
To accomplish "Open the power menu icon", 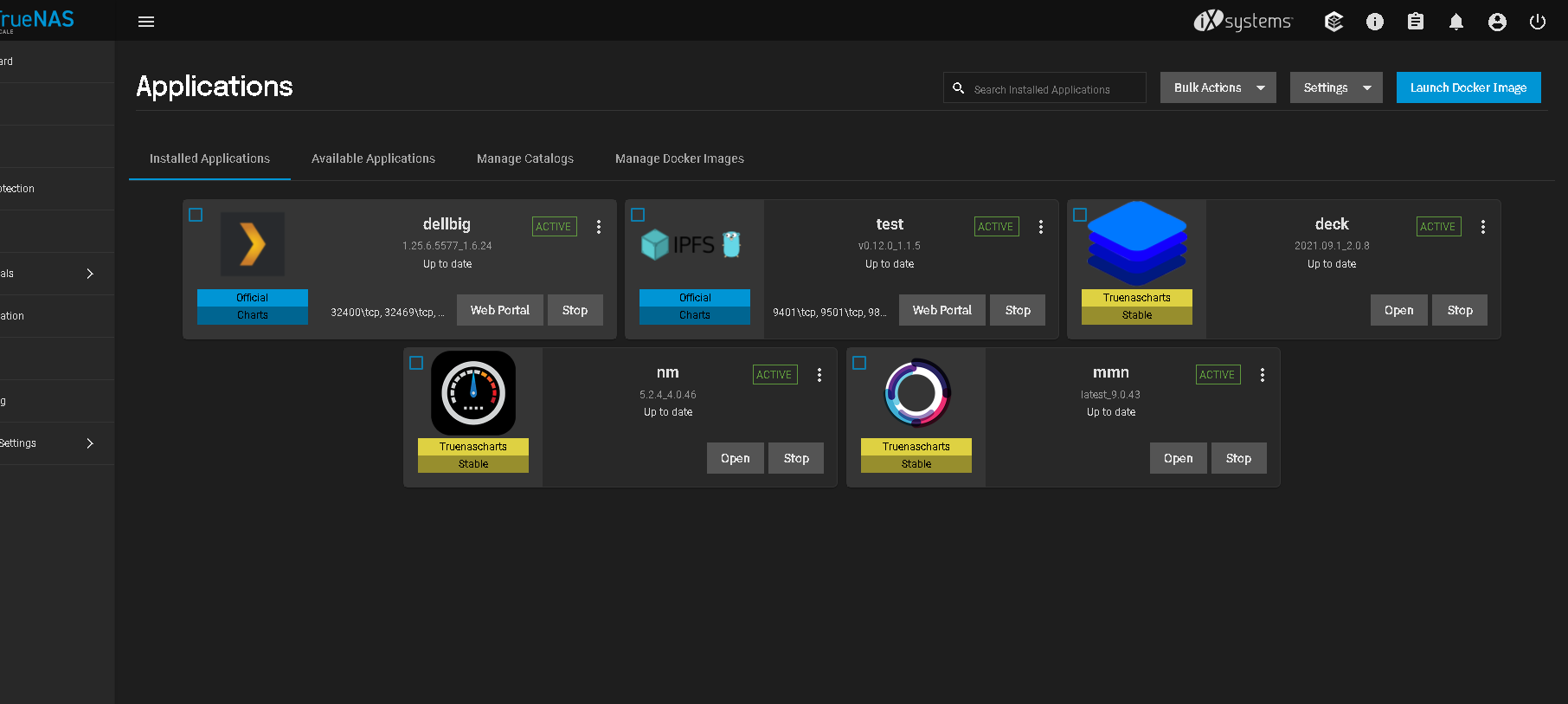I will 1538,22.
